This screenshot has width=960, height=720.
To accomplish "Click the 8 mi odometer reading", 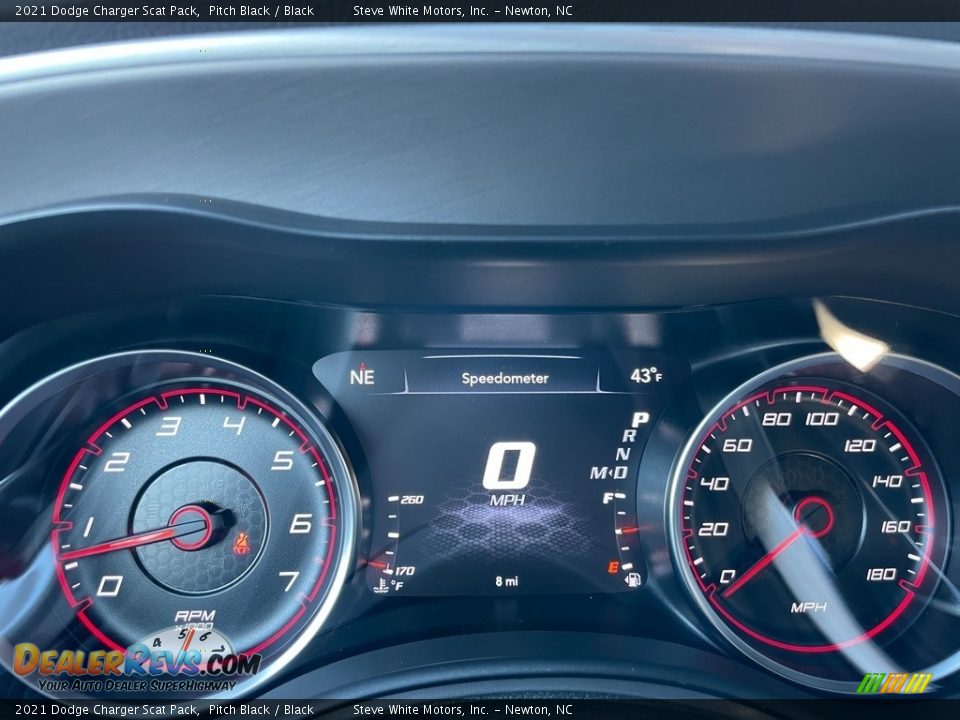I will click(507, 581).
